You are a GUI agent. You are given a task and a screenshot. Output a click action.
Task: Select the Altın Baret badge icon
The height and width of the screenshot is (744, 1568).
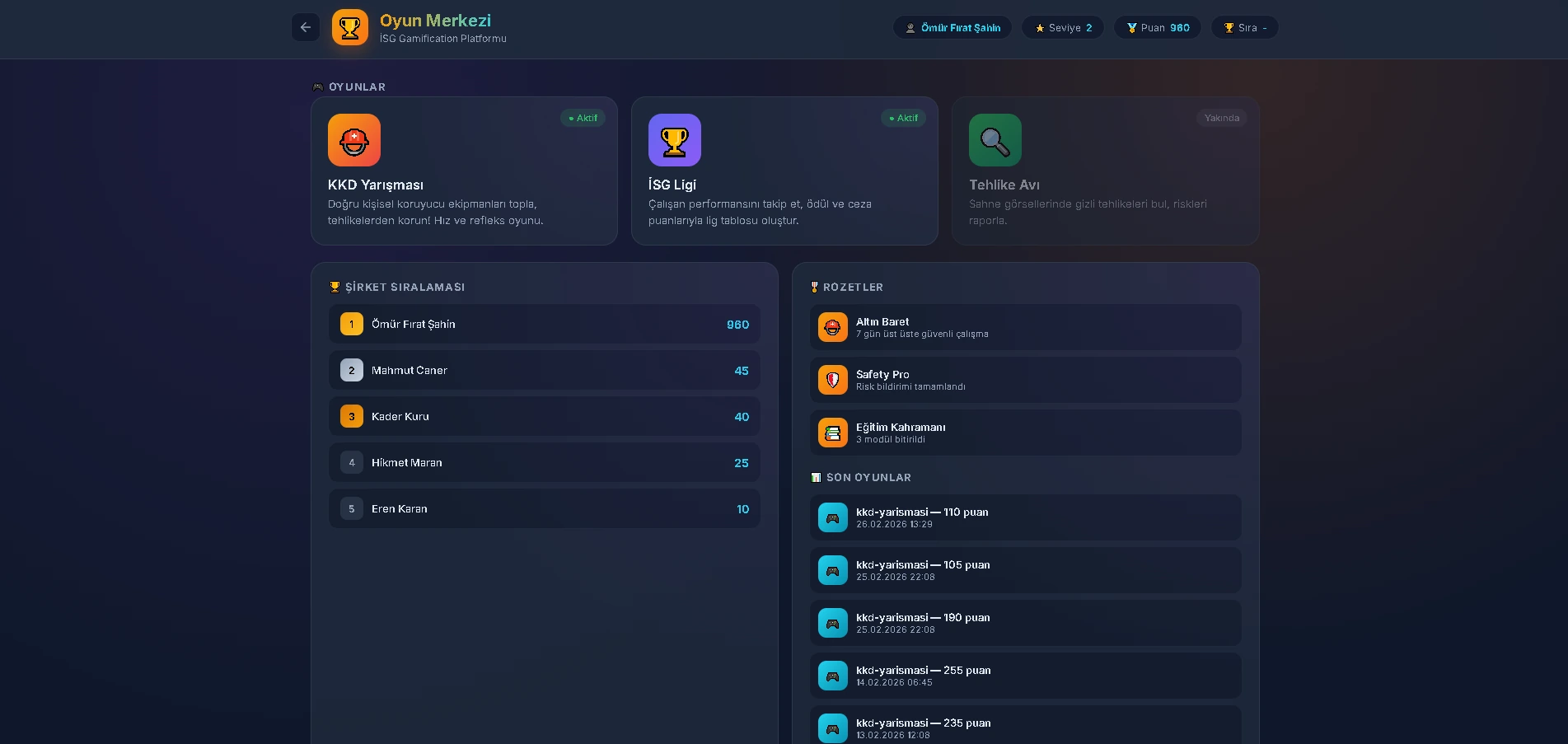coord(833,327)
